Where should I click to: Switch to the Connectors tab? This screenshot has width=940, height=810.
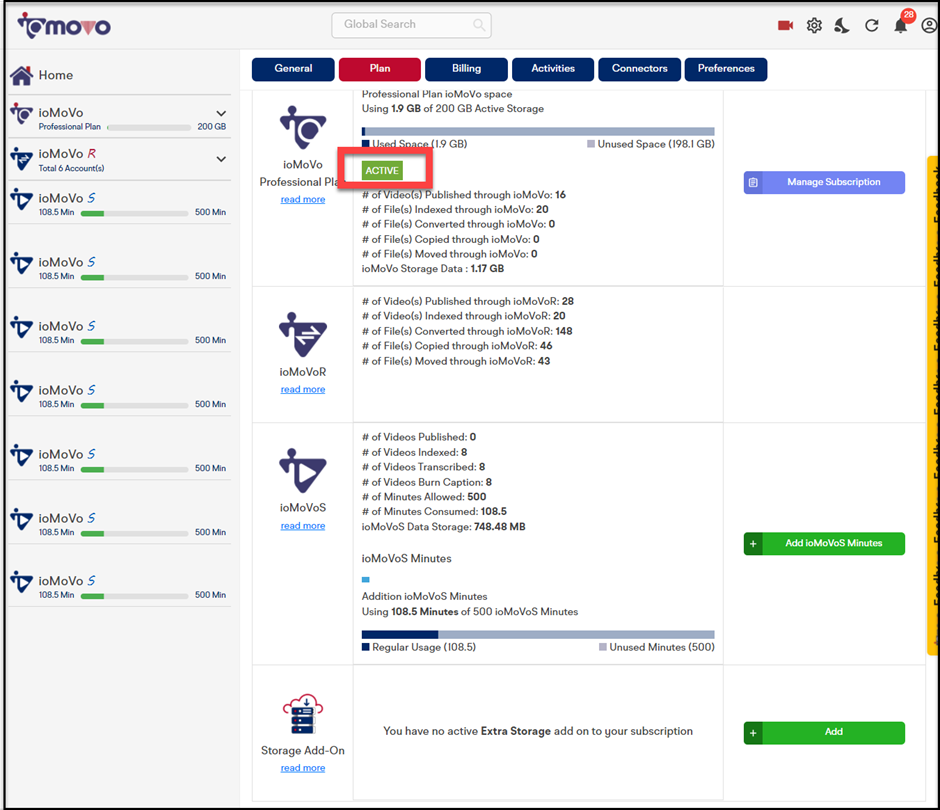coord(640,69)
